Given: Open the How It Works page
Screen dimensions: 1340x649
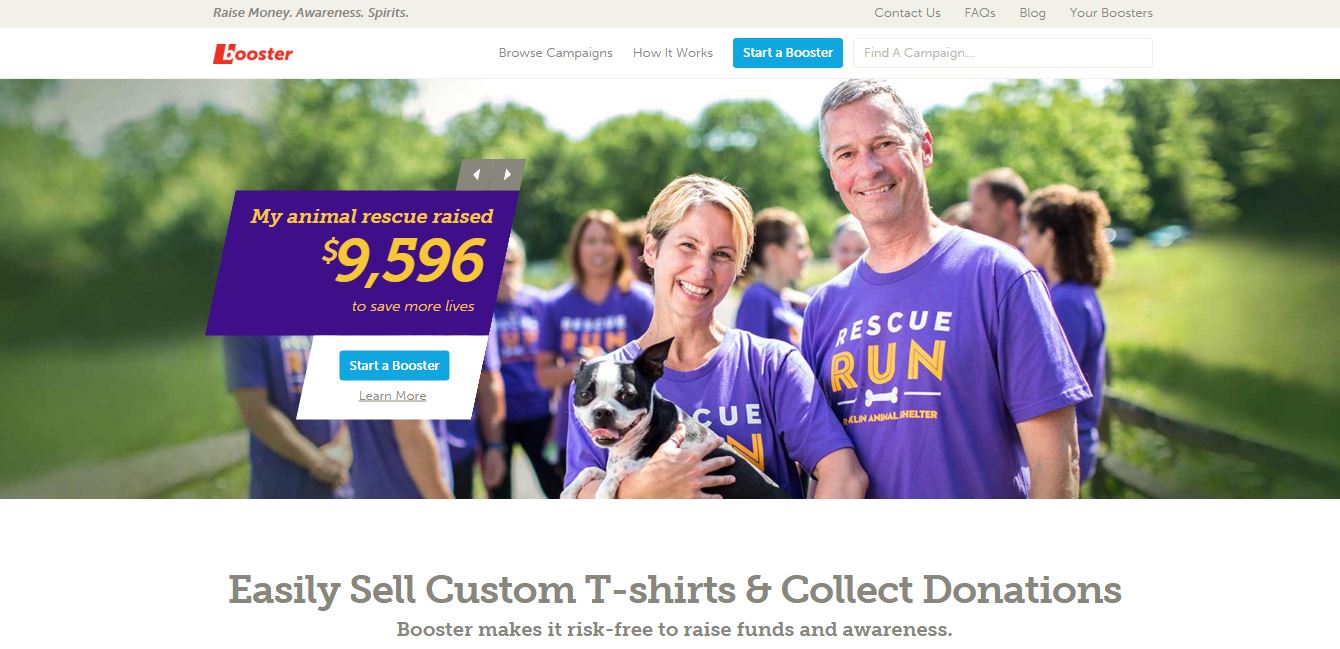Looking at the screenshot, I should 673,53.
